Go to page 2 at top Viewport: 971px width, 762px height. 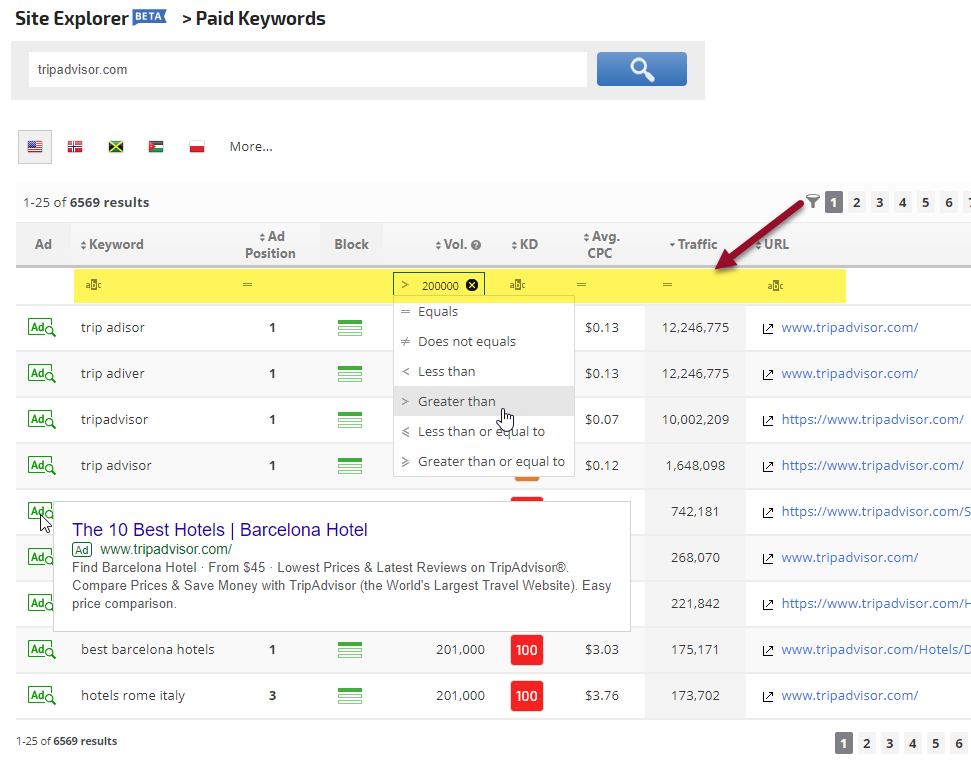[x=857, y=202]
